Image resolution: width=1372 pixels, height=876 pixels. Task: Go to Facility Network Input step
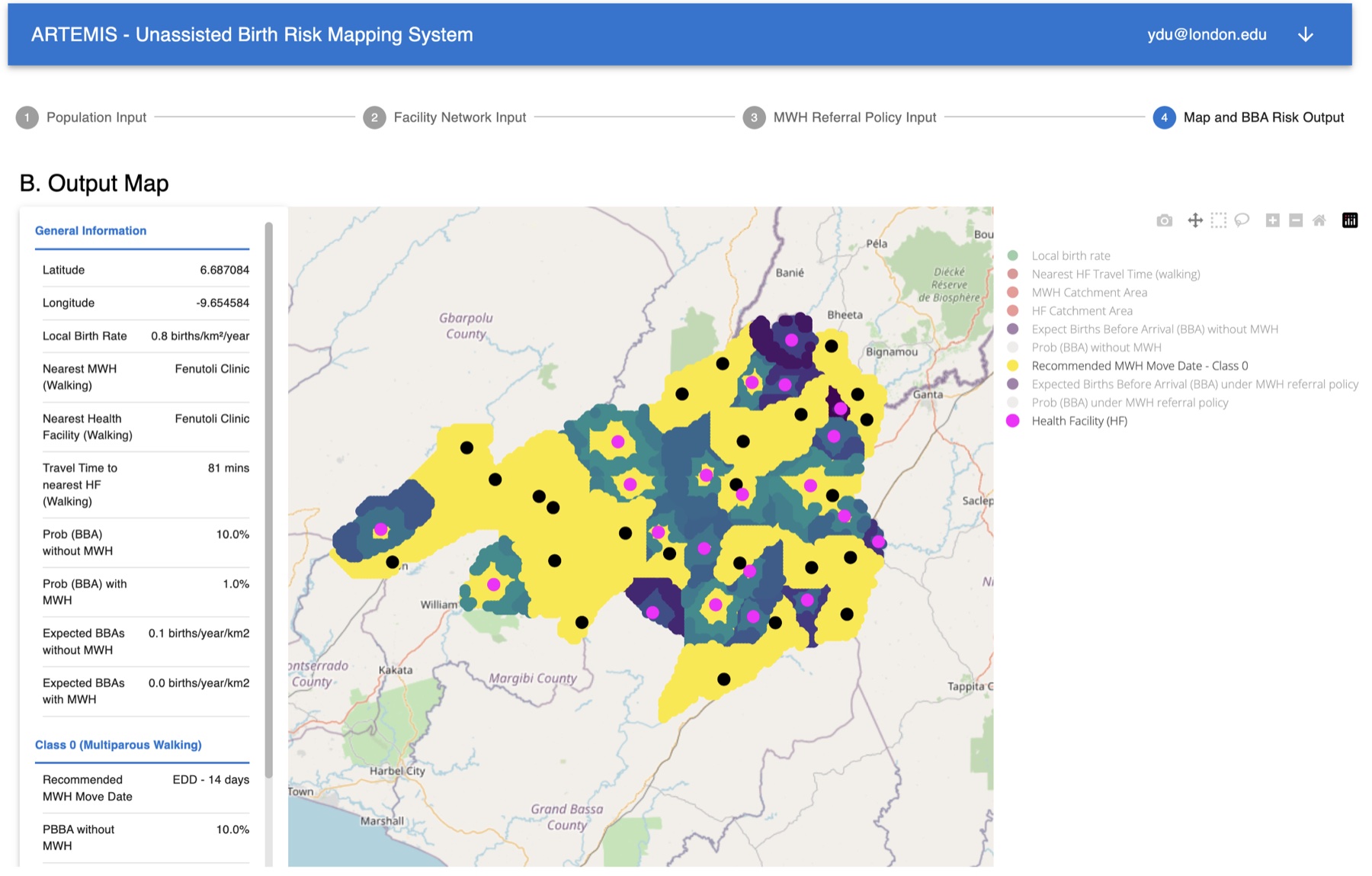tap(445, 117)
